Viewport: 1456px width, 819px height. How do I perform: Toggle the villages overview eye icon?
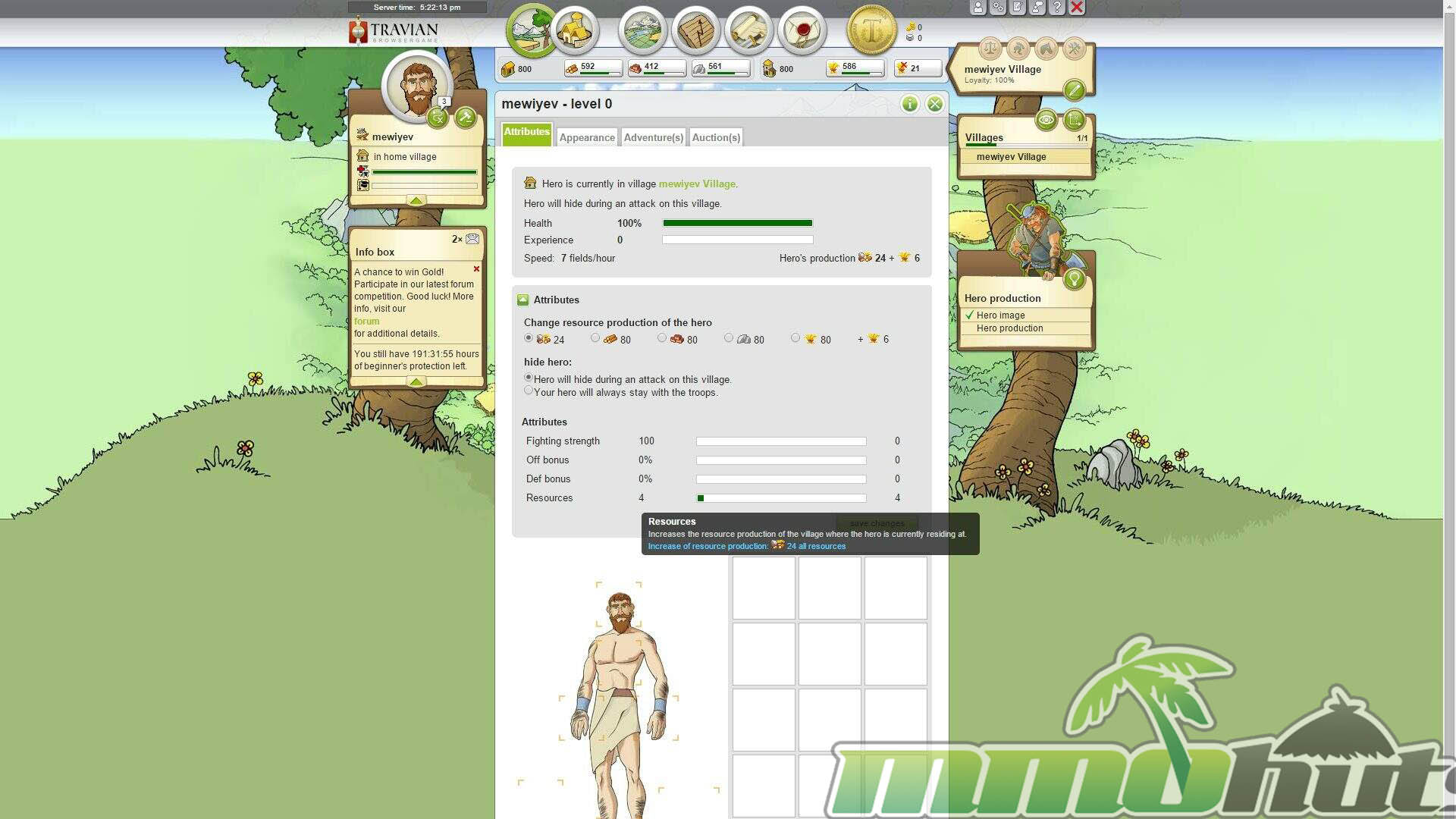[1046, 120]
